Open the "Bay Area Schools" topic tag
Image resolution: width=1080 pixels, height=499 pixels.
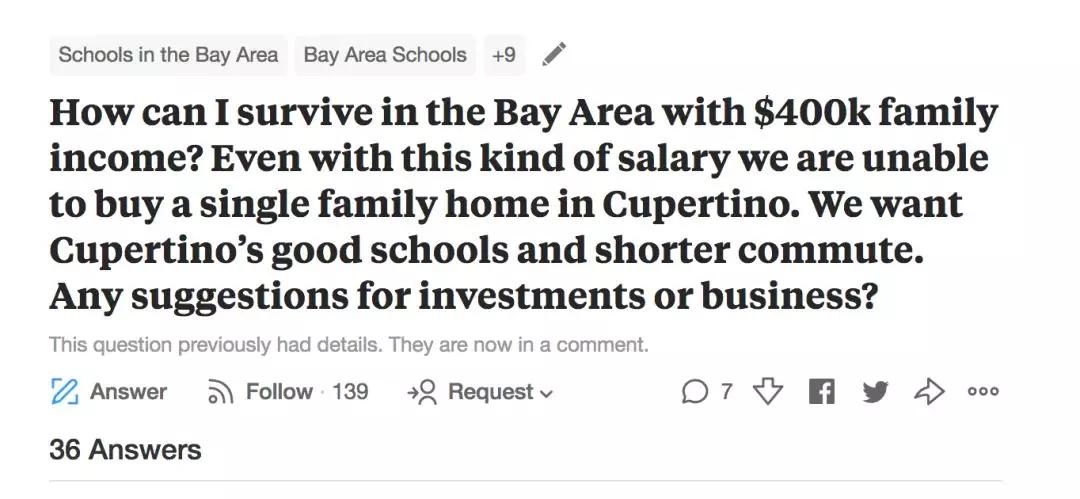[385, 55]
